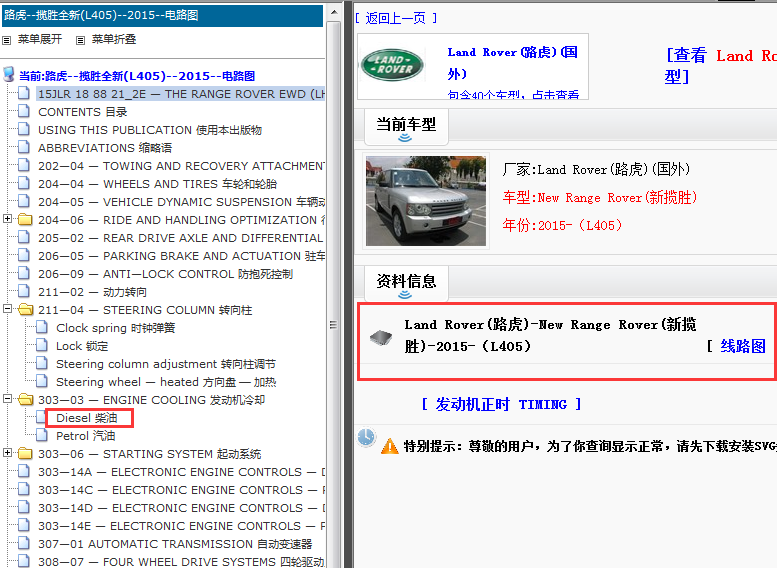The image size is (777, 568).
Task: Click page icon next to Petrol 汽油
Action: tap(42, 435)
